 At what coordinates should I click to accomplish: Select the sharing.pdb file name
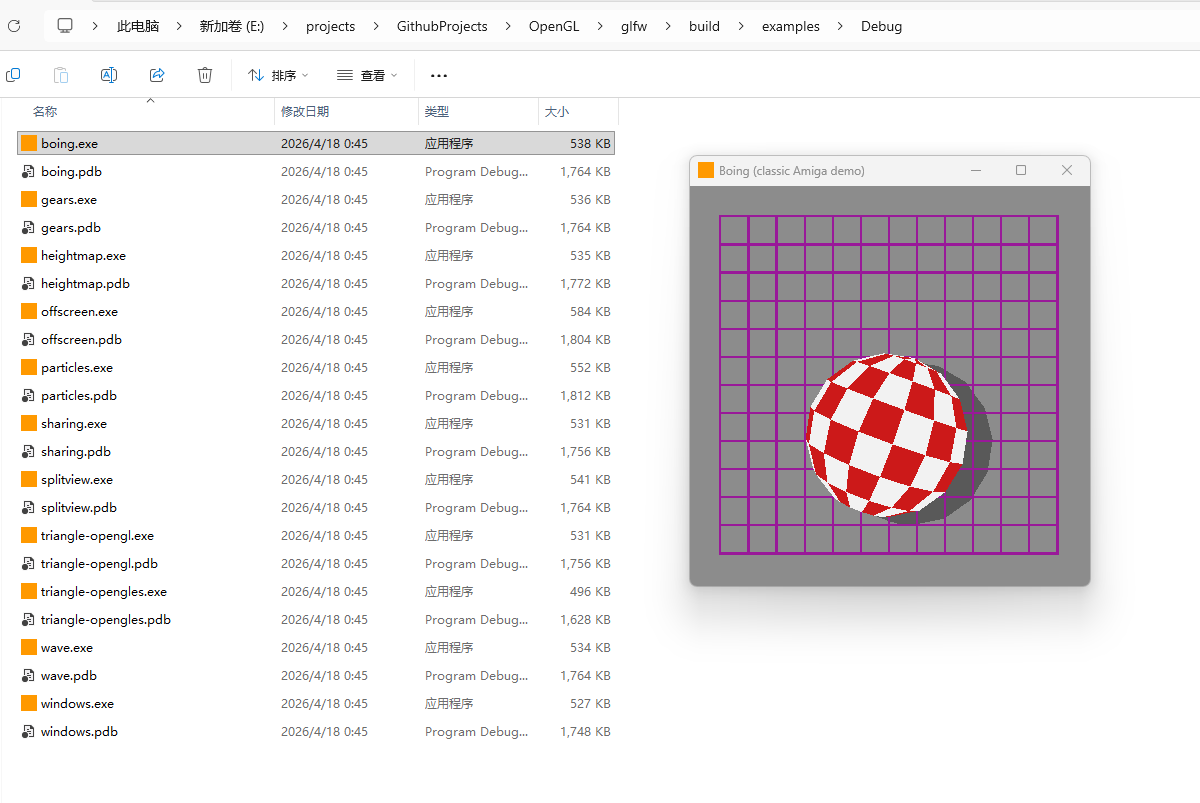point(76,451)
